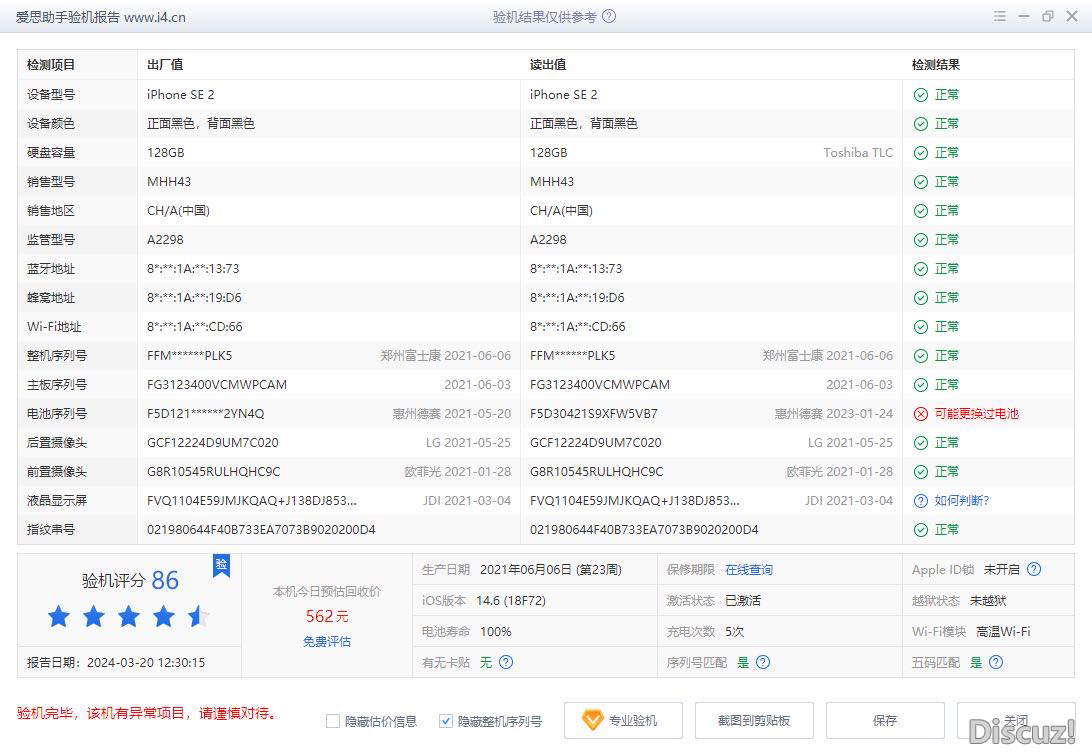Open the 如何判断? link for 液晶显示屏
This screenshot has height=756, width=1092.
pos(962,501)
